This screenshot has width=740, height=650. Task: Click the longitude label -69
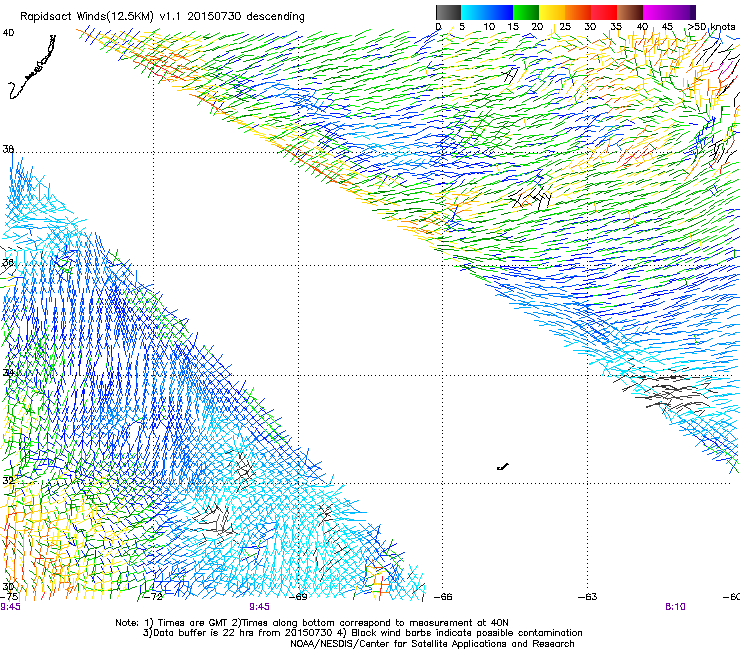point(298,597)
